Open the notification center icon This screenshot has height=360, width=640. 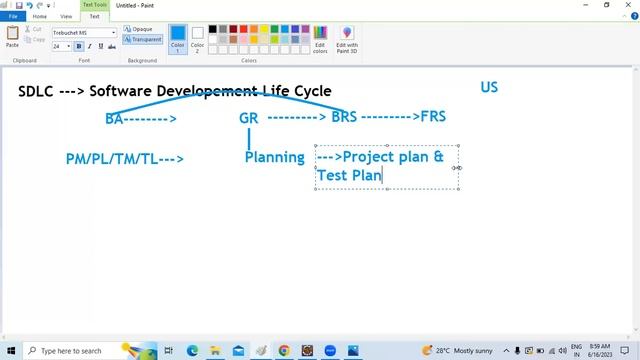coord(624,351)
